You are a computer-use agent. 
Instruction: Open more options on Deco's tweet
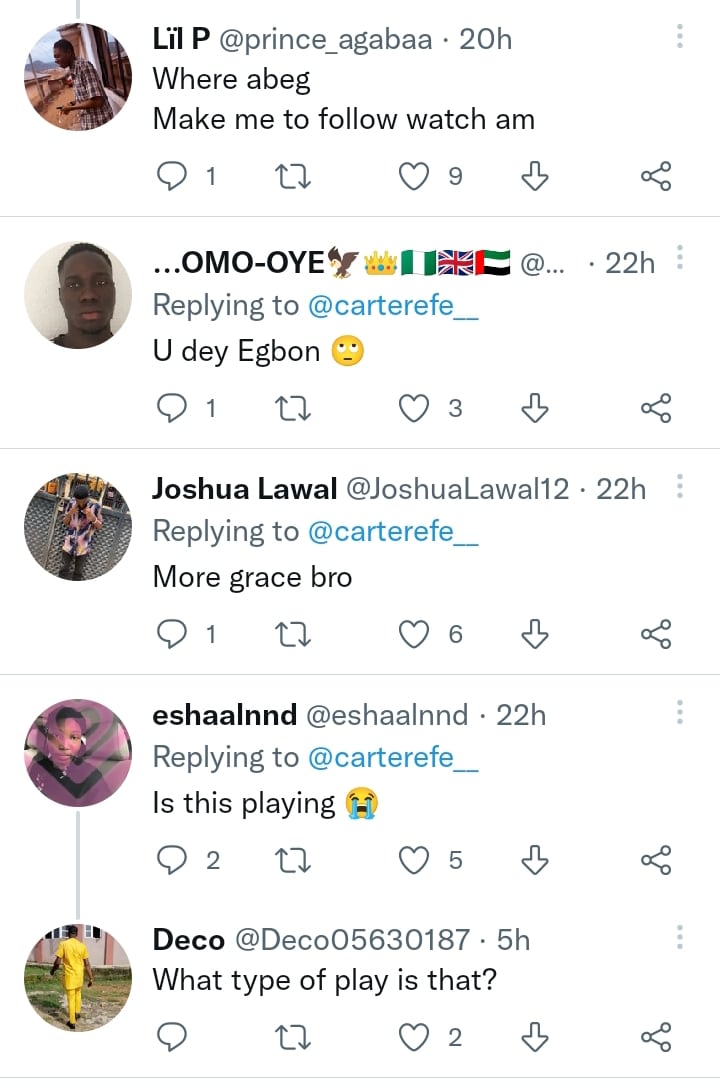click(680, 938)
